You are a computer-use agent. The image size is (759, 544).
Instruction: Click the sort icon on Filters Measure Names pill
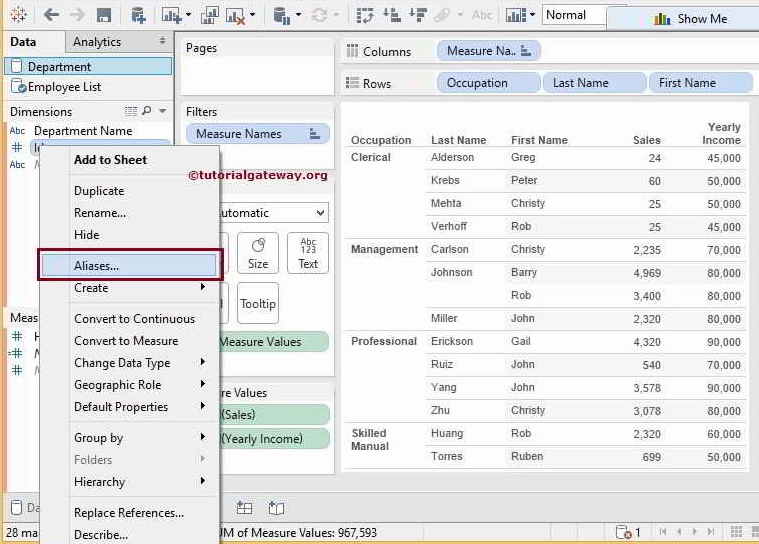315,134
